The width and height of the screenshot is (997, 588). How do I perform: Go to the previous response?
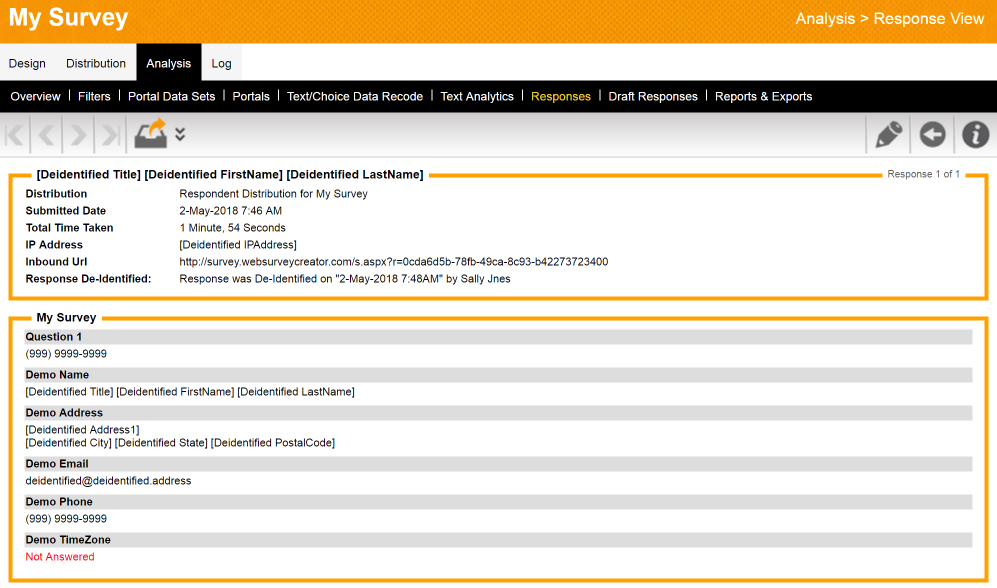[x=48, y=135]
